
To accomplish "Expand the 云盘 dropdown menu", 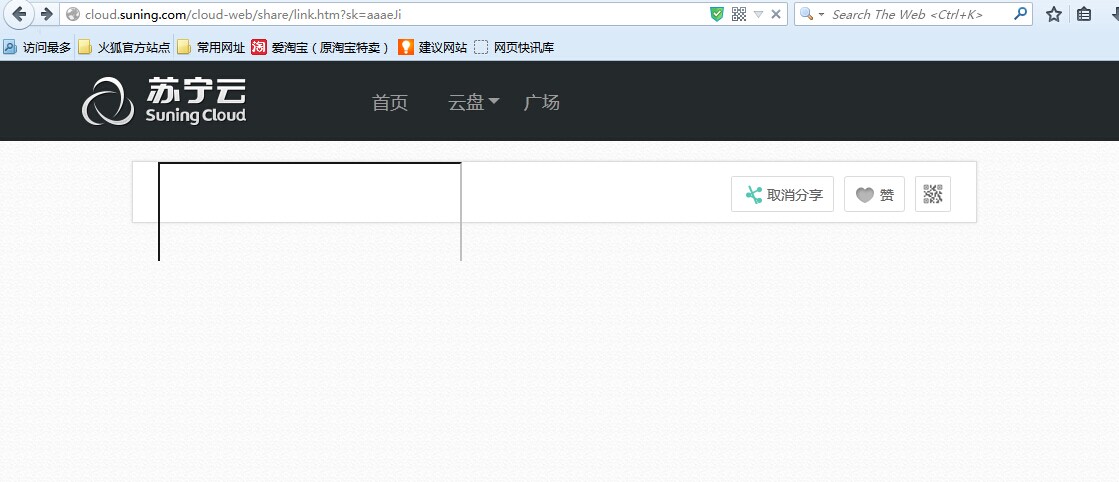I will pos(474,103).
